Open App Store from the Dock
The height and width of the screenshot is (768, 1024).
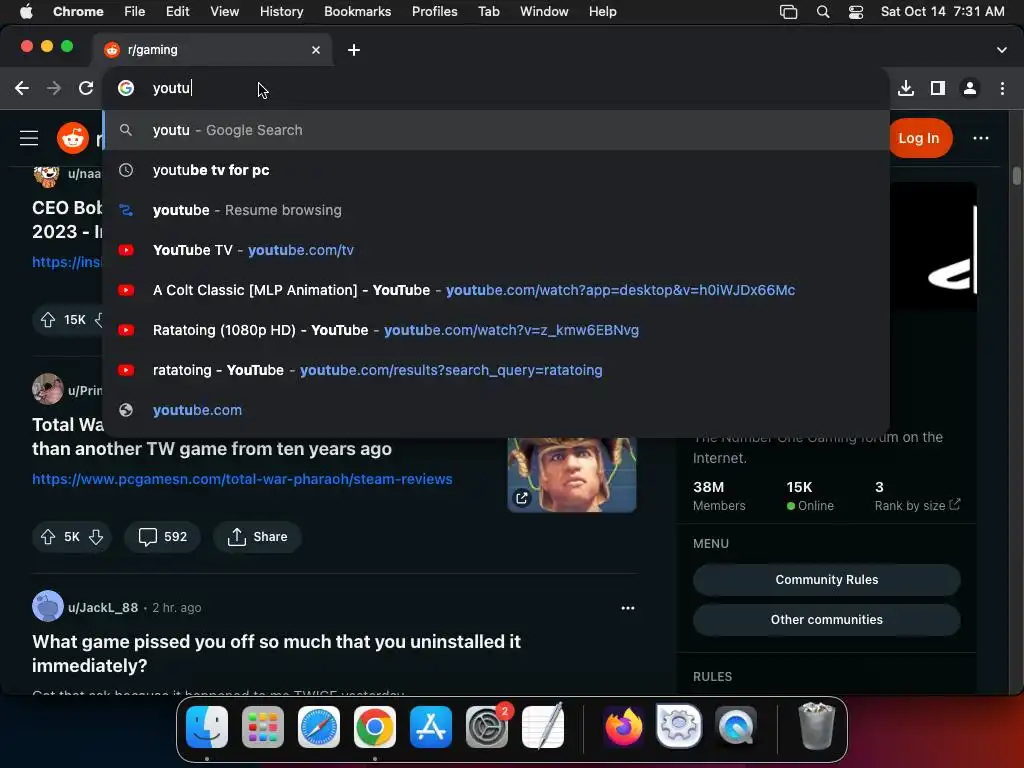coord(430,727)
